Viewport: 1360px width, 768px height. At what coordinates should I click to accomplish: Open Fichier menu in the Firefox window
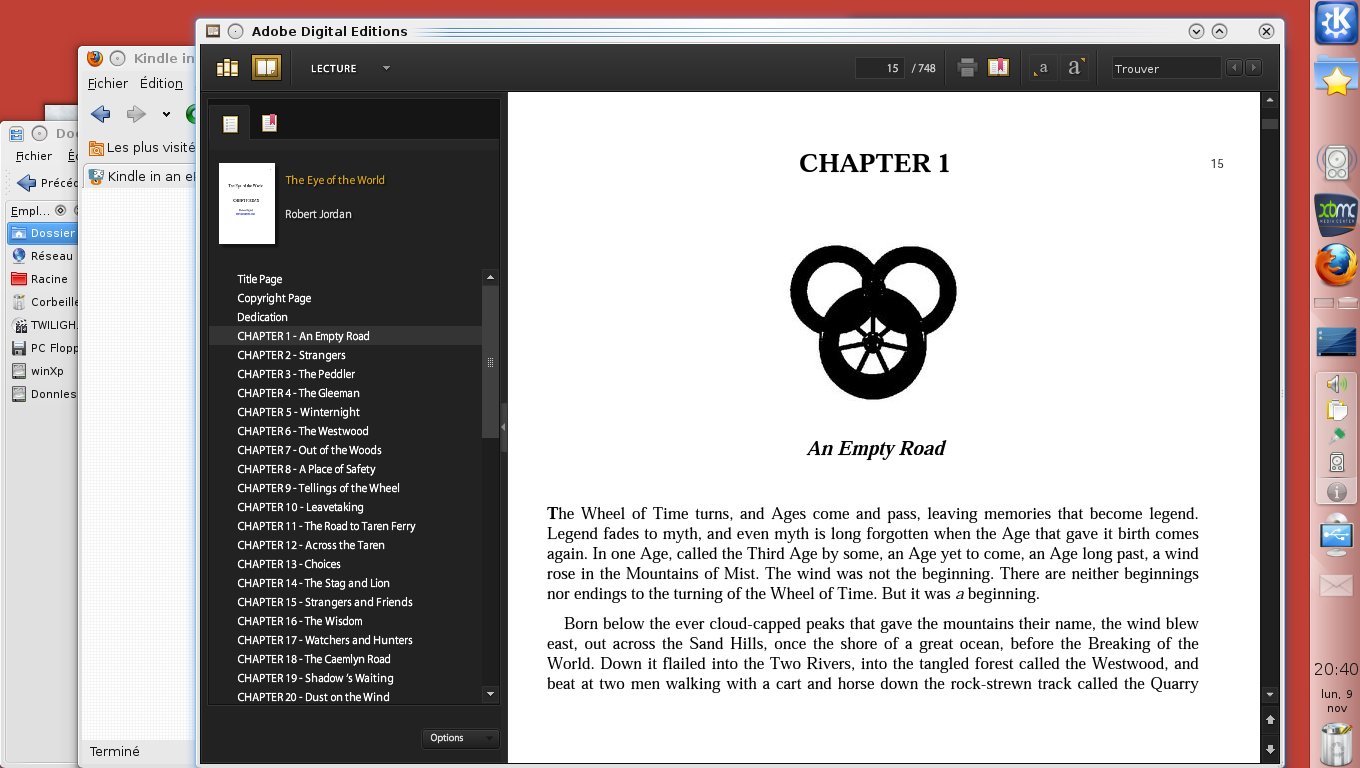pyautogui.click(x=108, y=84)
